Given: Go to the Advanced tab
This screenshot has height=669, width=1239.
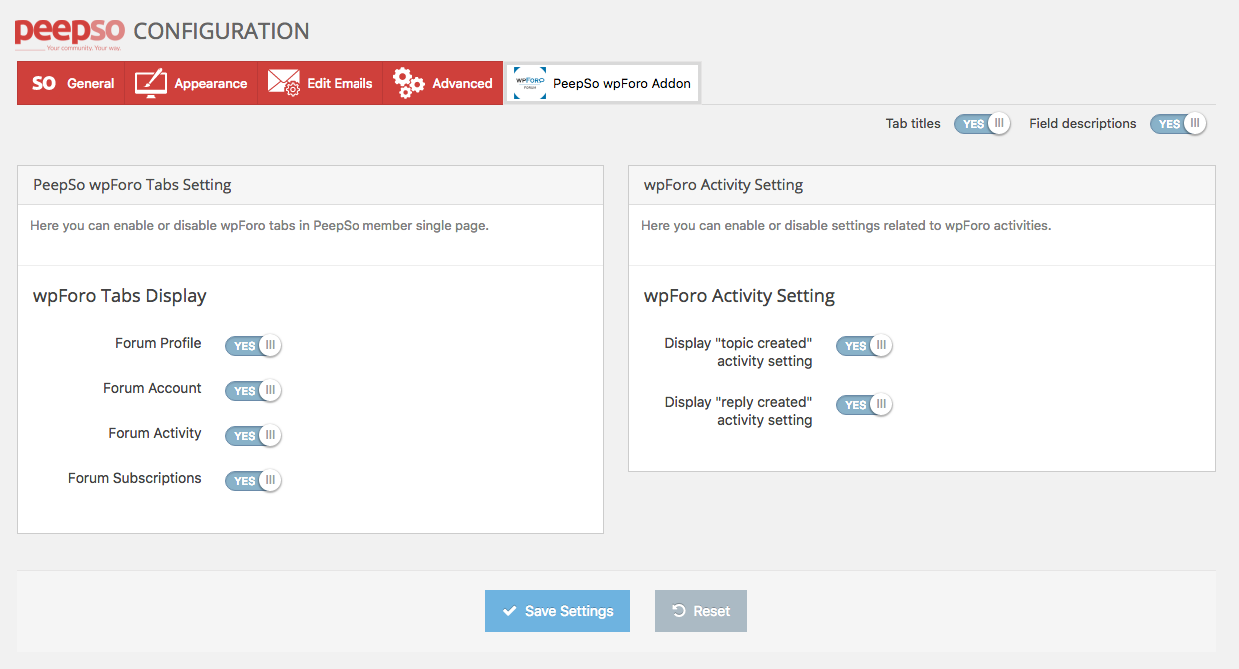Looking at the screenshot, I should coord(443,83).
